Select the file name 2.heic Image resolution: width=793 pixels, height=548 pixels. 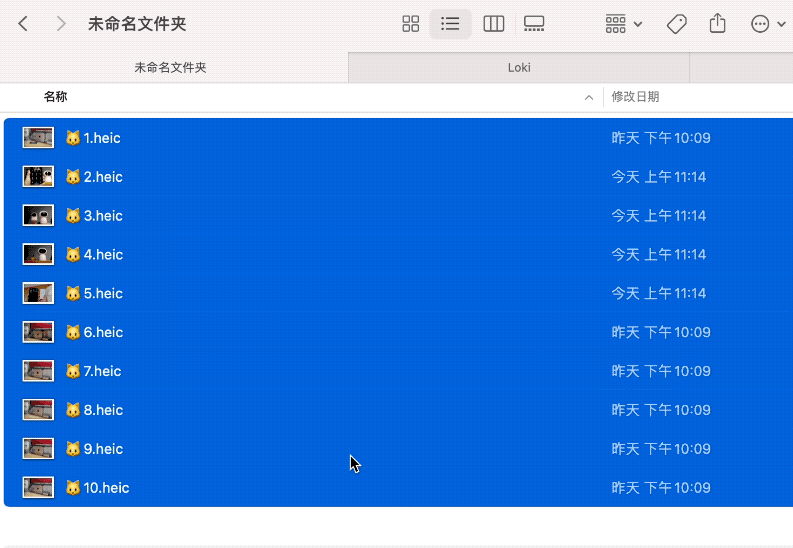coord(103,177)
